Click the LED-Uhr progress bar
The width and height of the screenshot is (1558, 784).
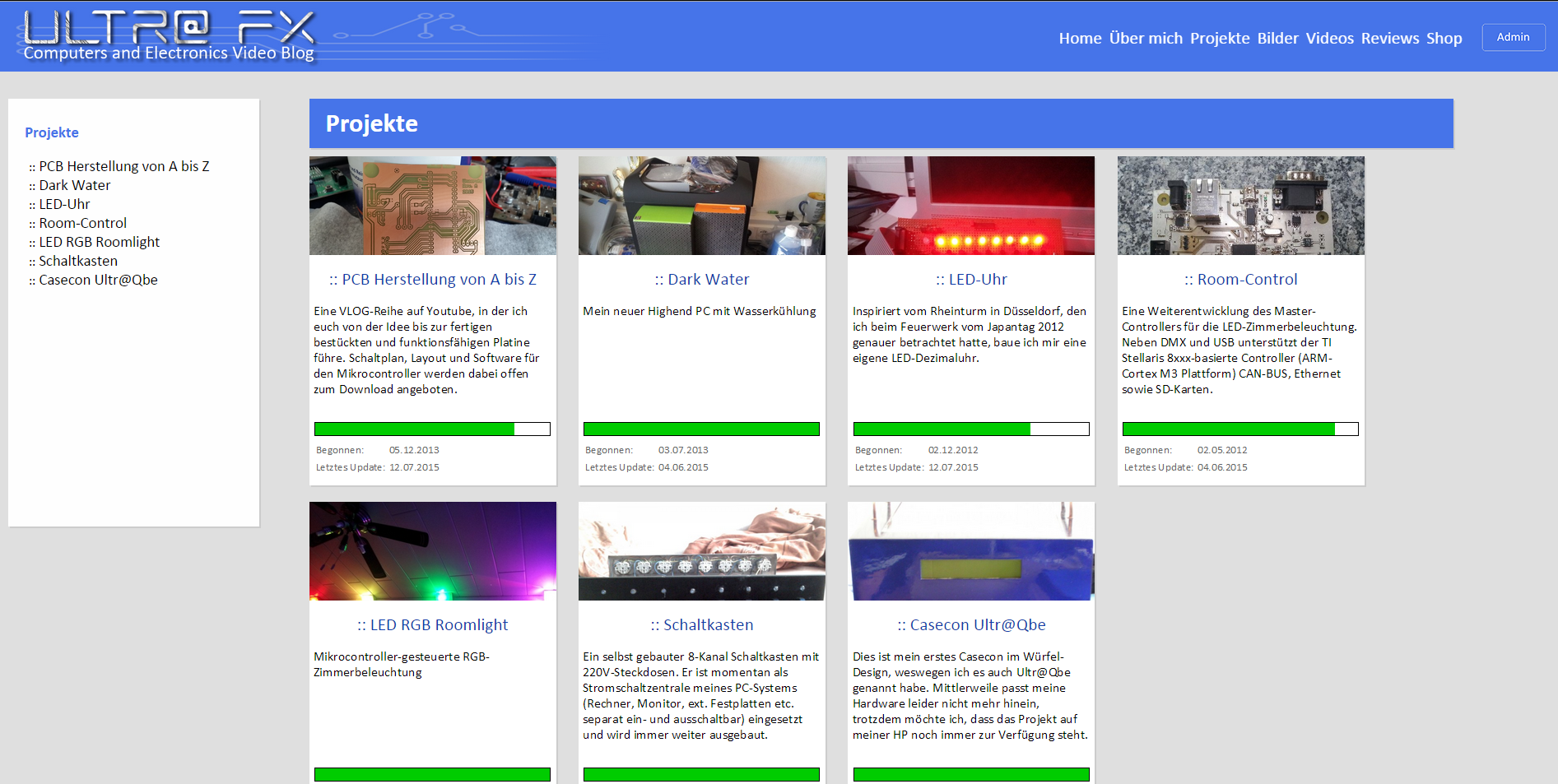tap(971, 429)
